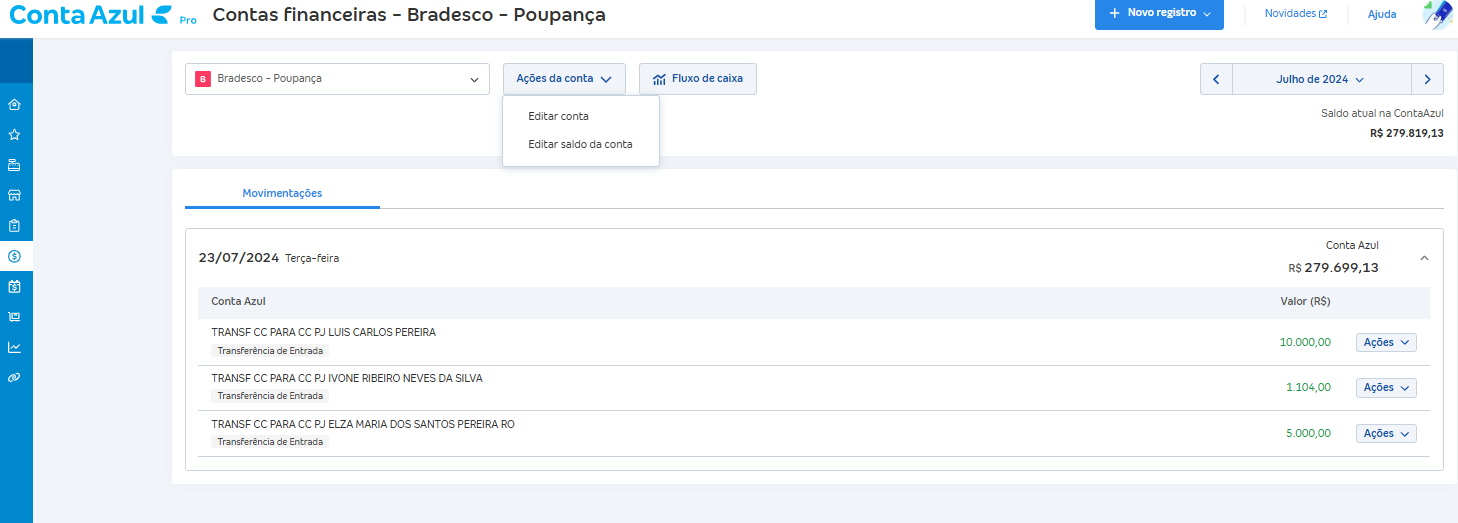Open Ações for LUIS CARLOS PEREIRA transfer

1386,342
